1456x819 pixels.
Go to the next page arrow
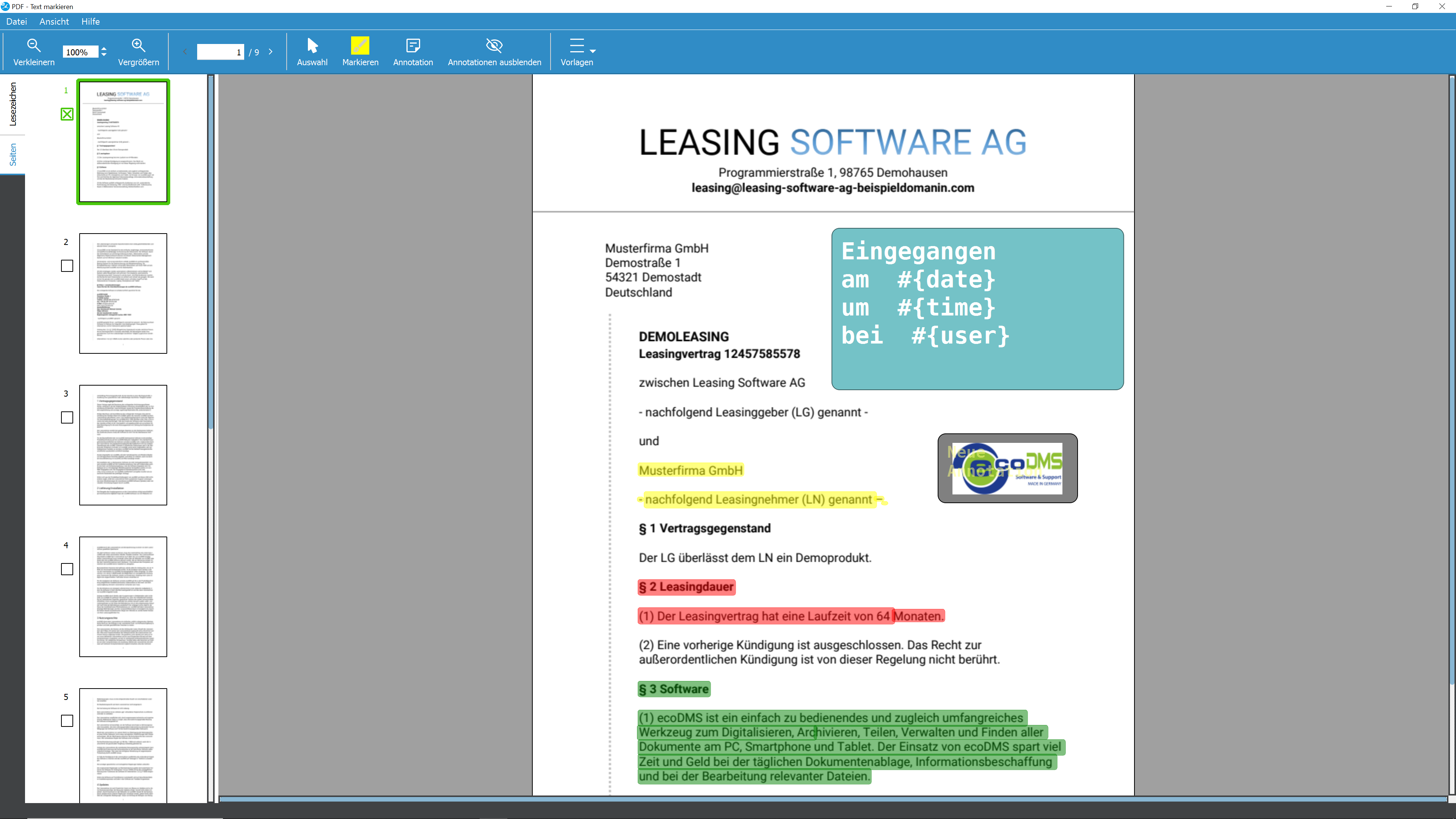coord(271,52)
